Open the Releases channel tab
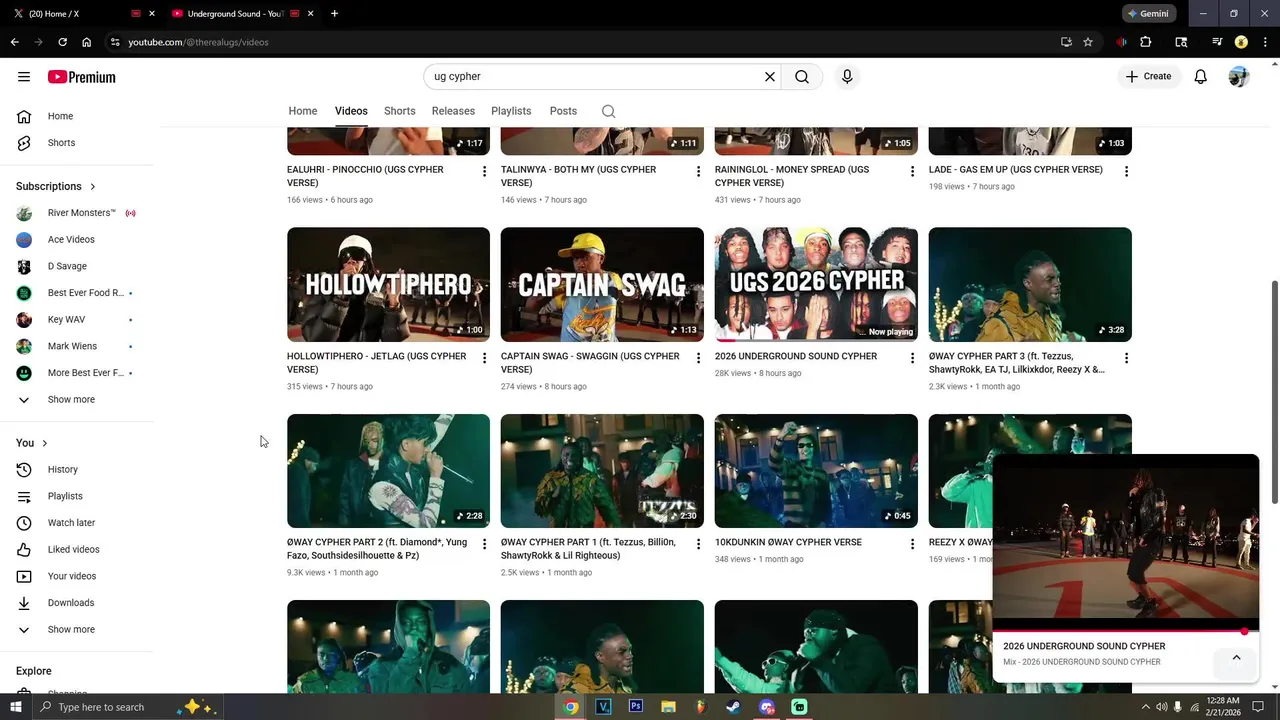The width and height of the screenshot is (1280, 720). pos(453,111)
